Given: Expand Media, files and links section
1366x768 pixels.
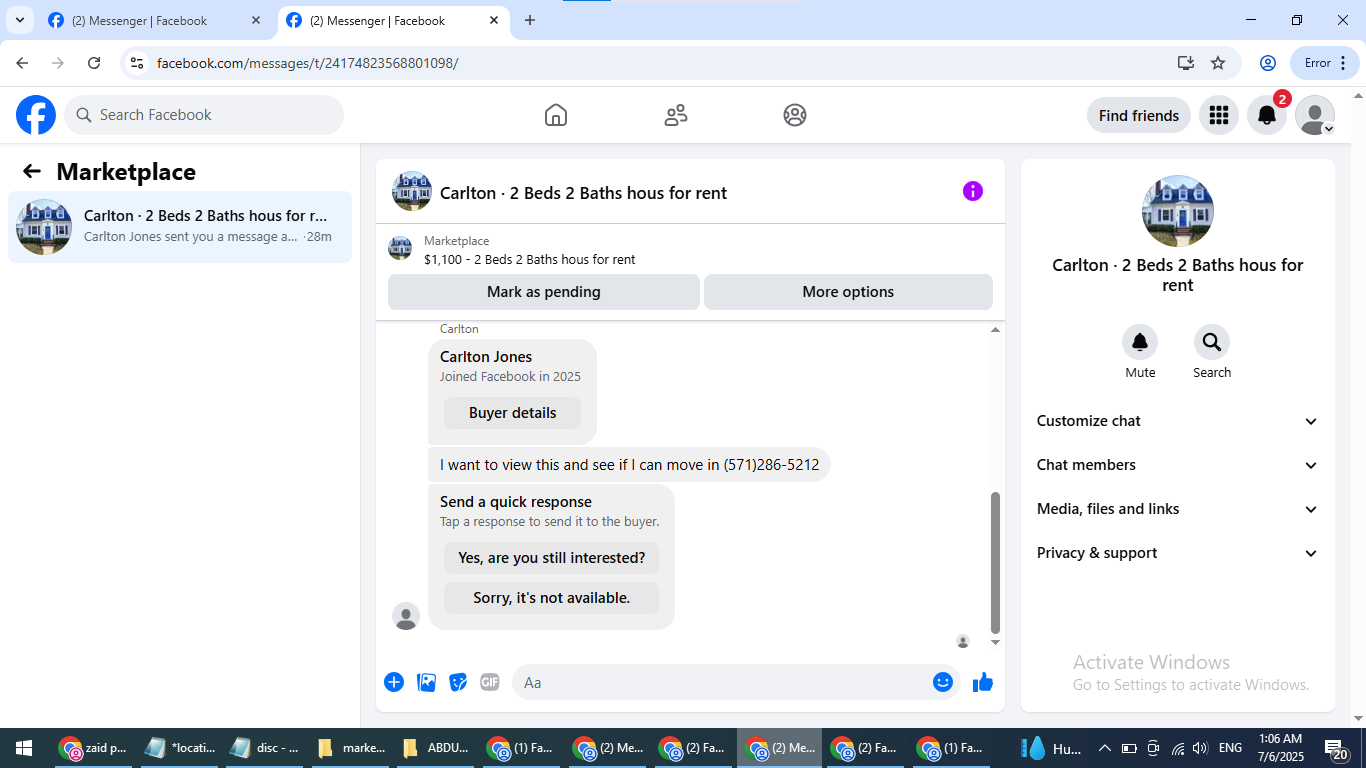Looking at the screenshot, I should [1178, 509].
